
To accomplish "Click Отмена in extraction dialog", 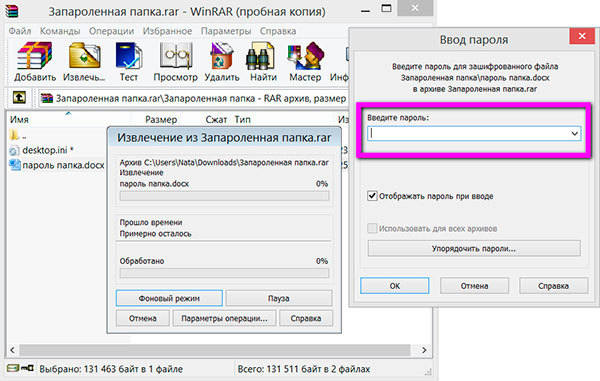I will tap(143, 318).
